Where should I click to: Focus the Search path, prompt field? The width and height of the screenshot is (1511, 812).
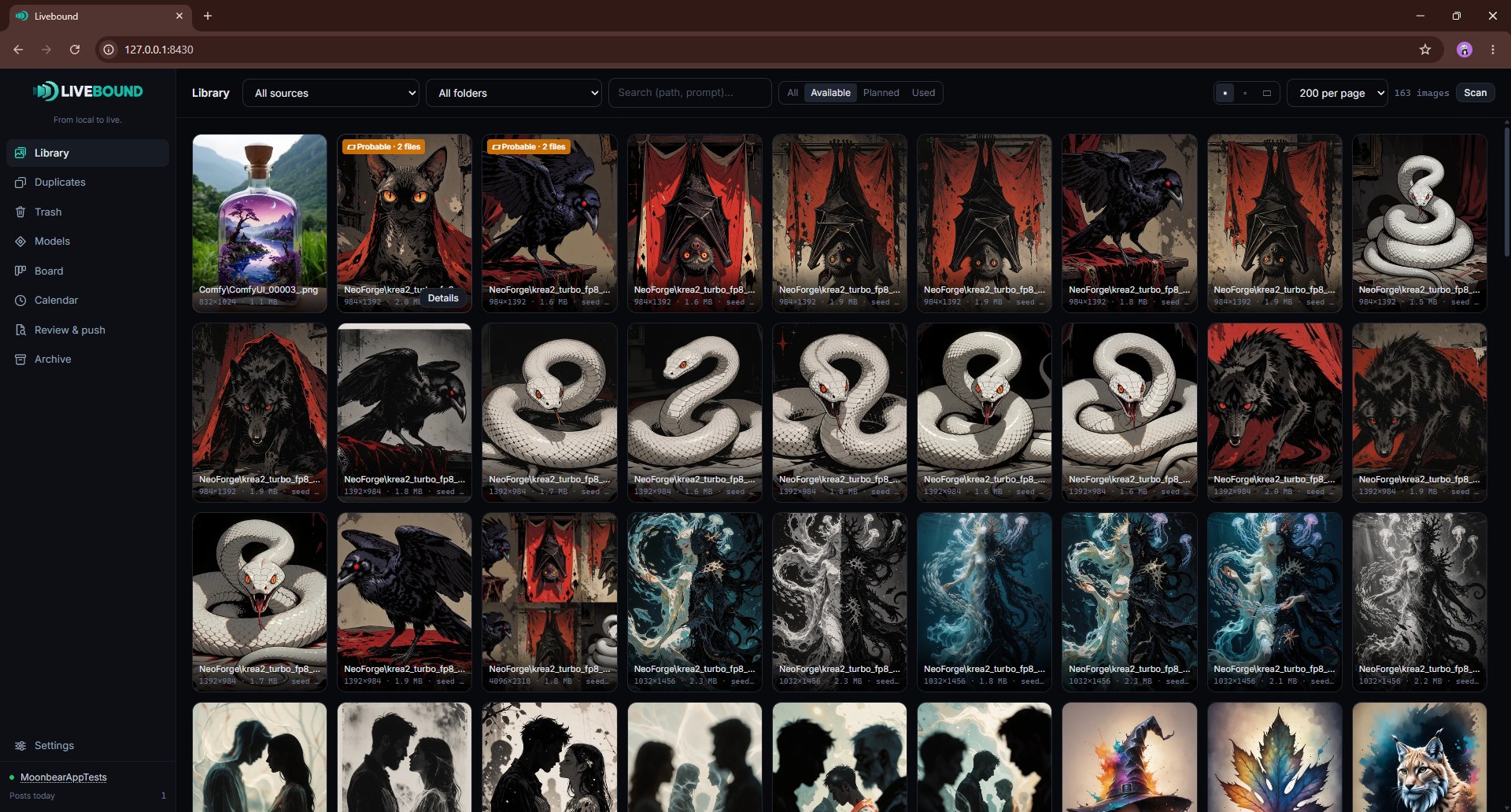coord(689,93)
